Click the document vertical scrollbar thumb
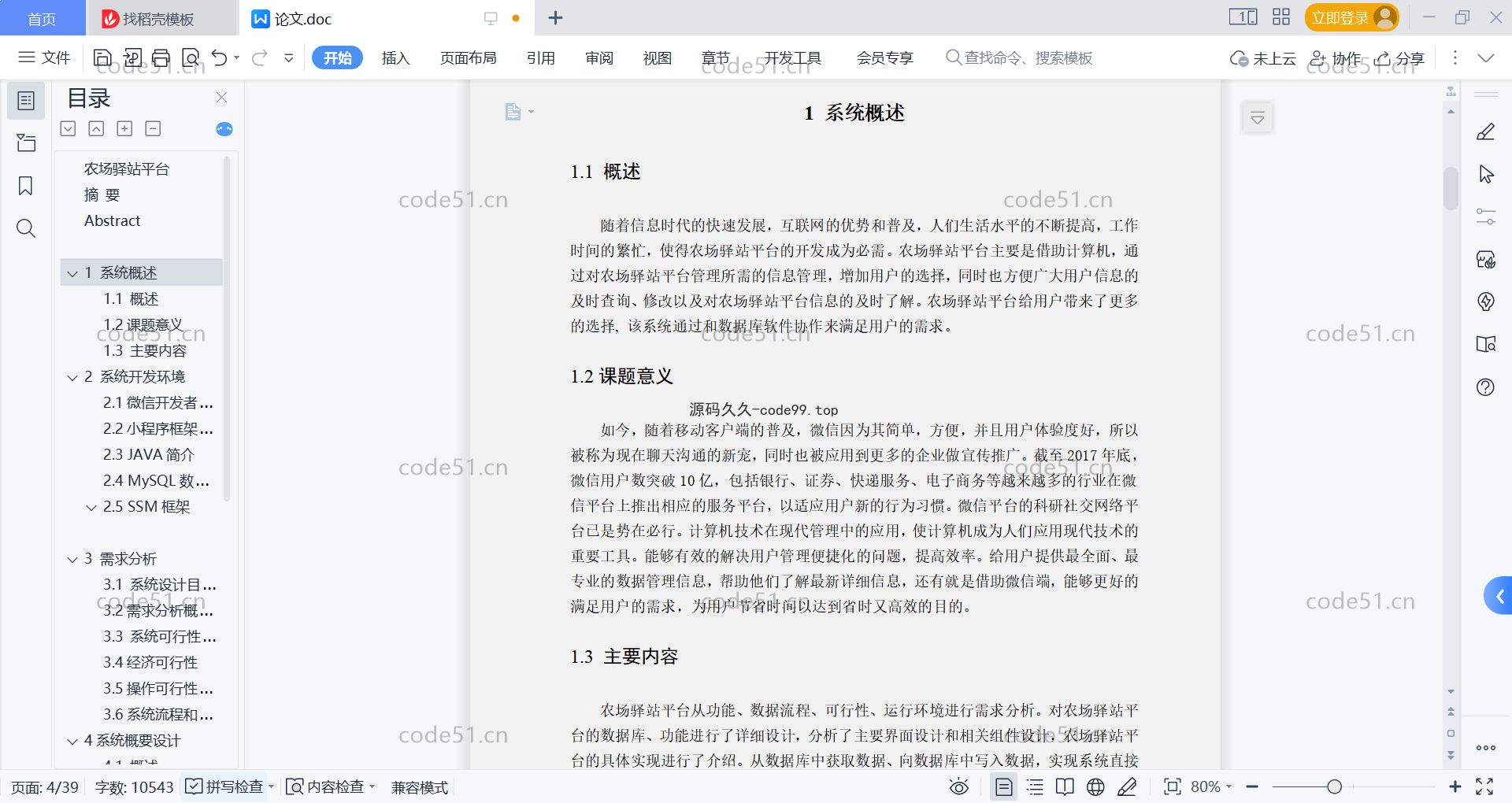The height and width of the screenshot is (803, 1512). coord(1451,188)
